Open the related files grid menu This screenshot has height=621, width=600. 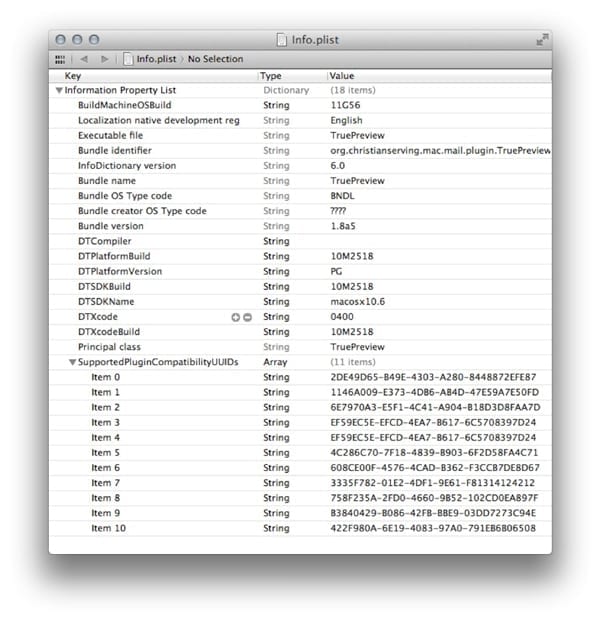[x=60, y=59]
